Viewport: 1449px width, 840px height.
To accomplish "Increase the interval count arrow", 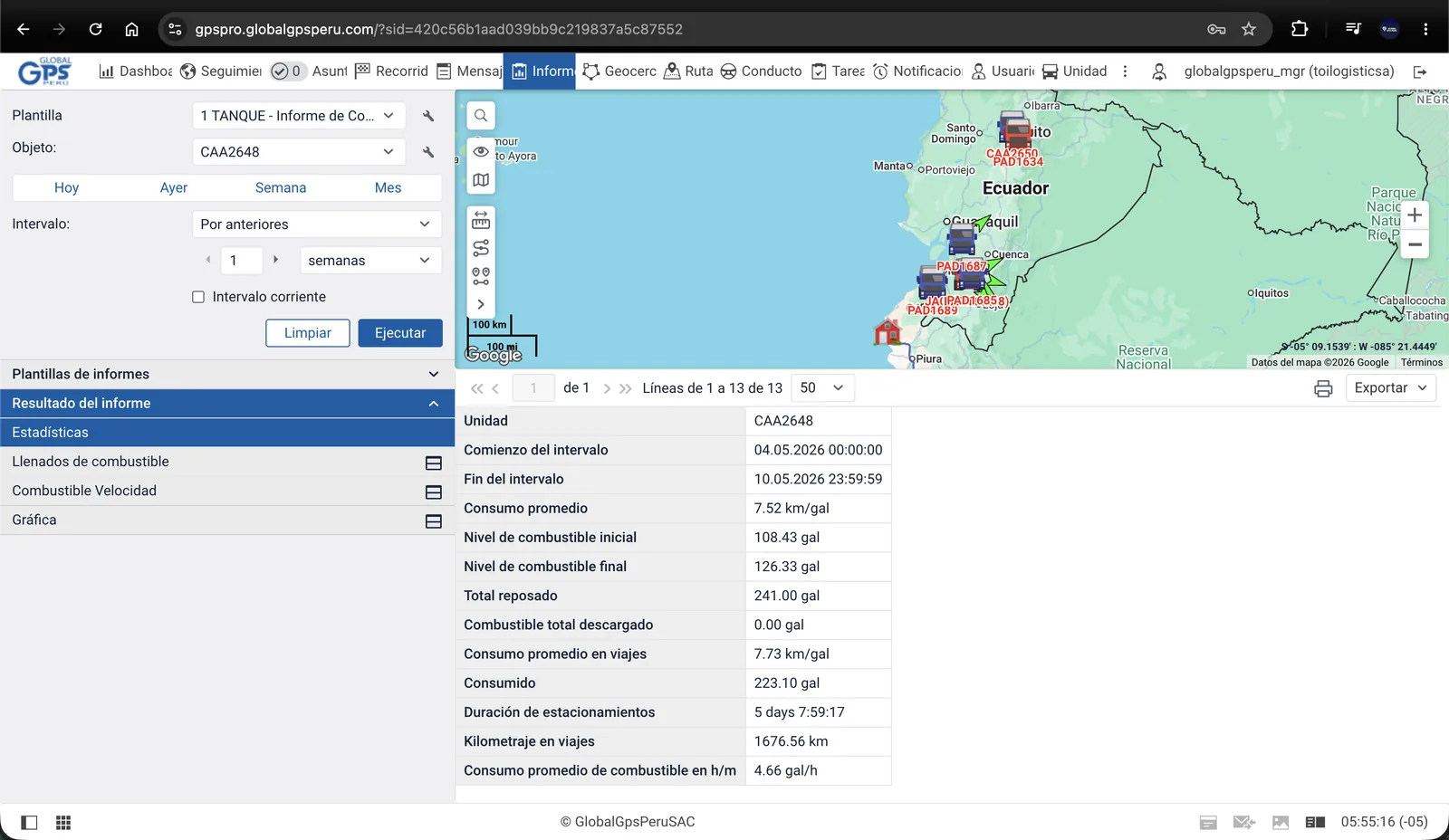I will tap(275, 260).
